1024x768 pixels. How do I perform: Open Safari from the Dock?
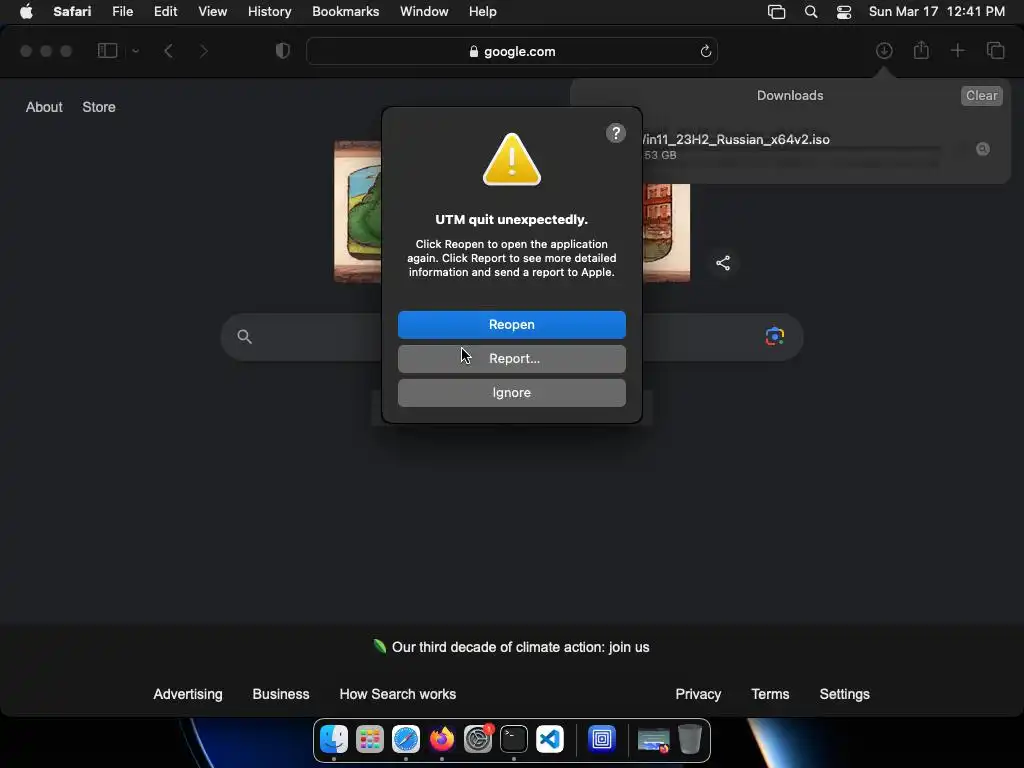click(406, 739)
